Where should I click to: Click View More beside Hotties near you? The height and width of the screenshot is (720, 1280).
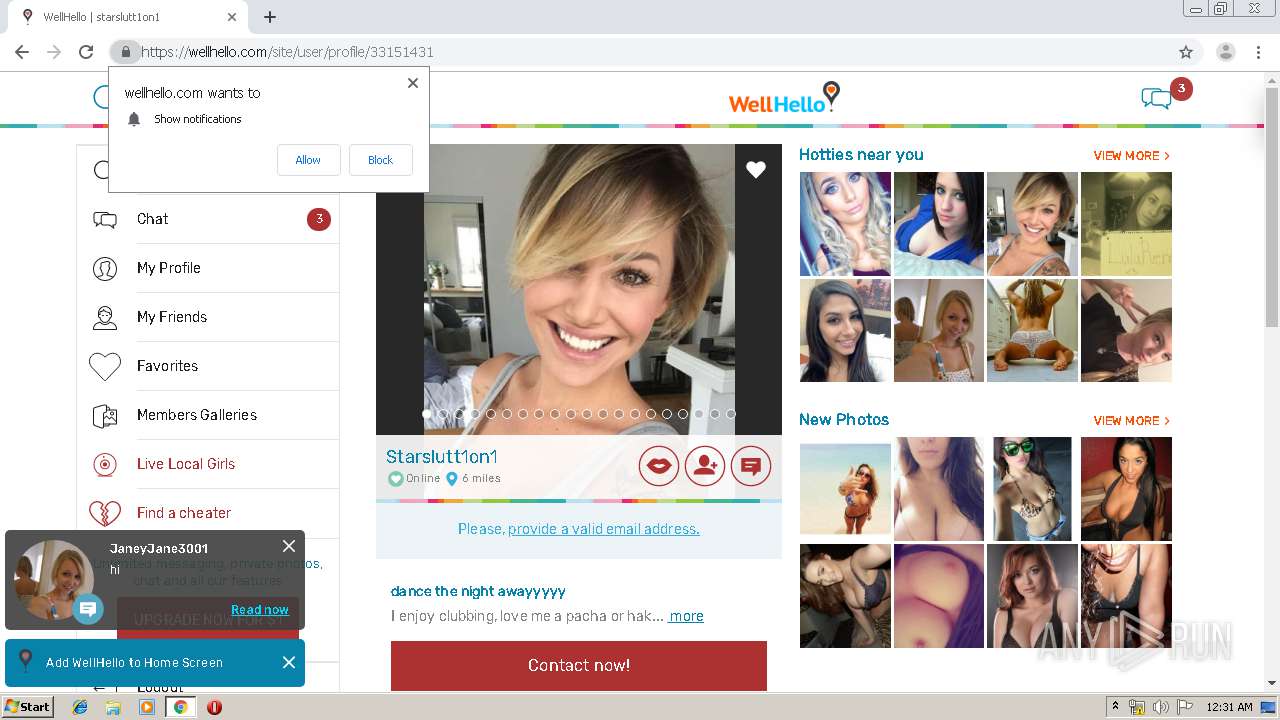[x=1131, y=156]
